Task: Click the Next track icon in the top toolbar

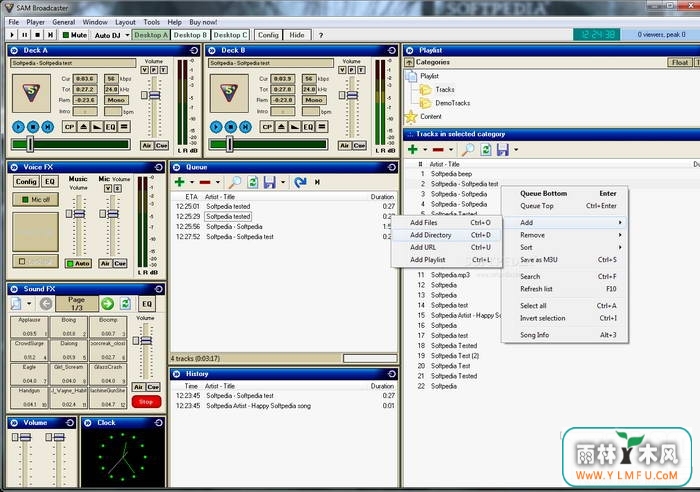Action: (50, 35)
